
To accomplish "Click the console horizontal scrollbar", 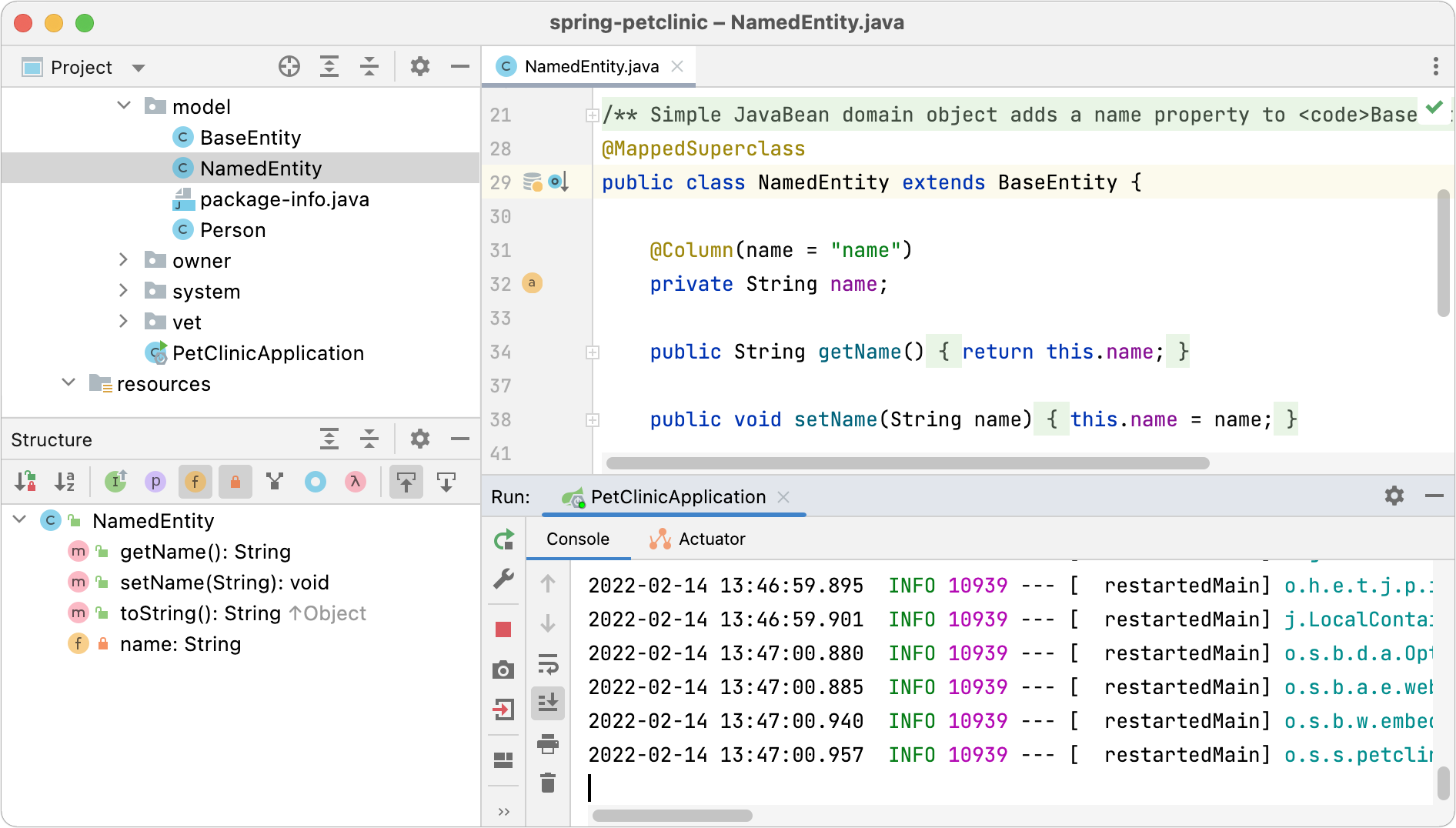I will 672,815.
